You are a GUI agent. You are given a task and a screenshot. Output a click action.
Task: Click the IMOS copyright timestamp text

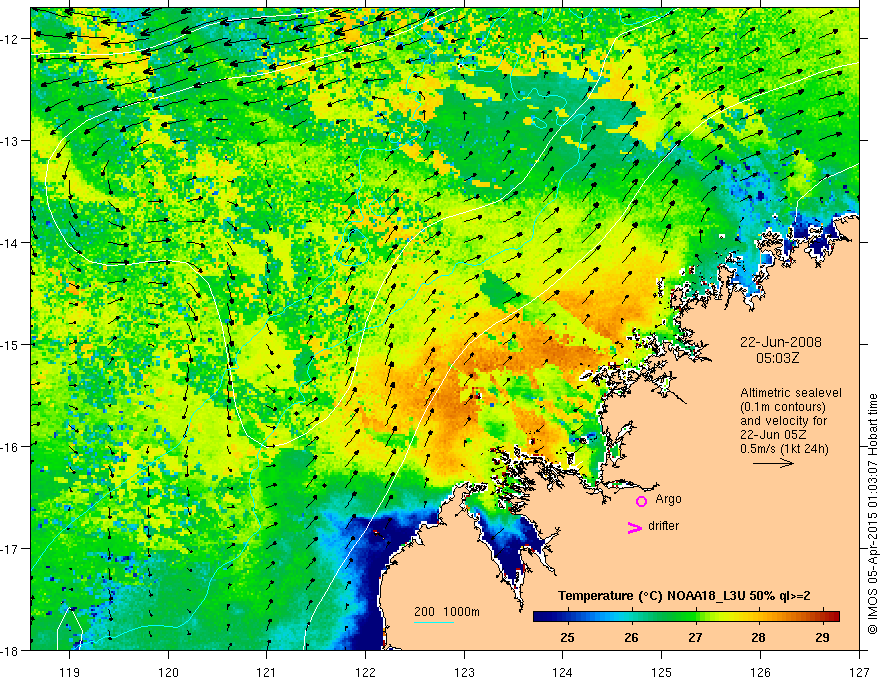point(872,513)
